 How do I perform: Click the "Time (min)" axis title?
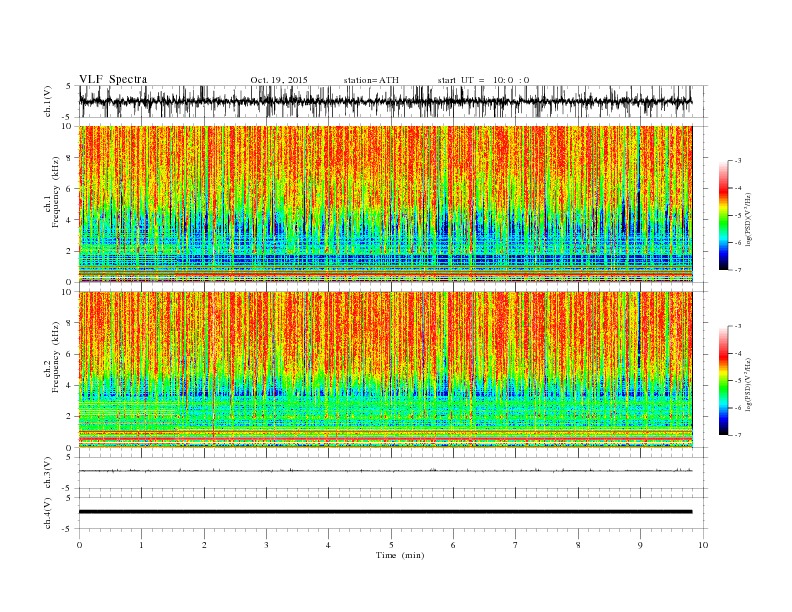point(400,555)
